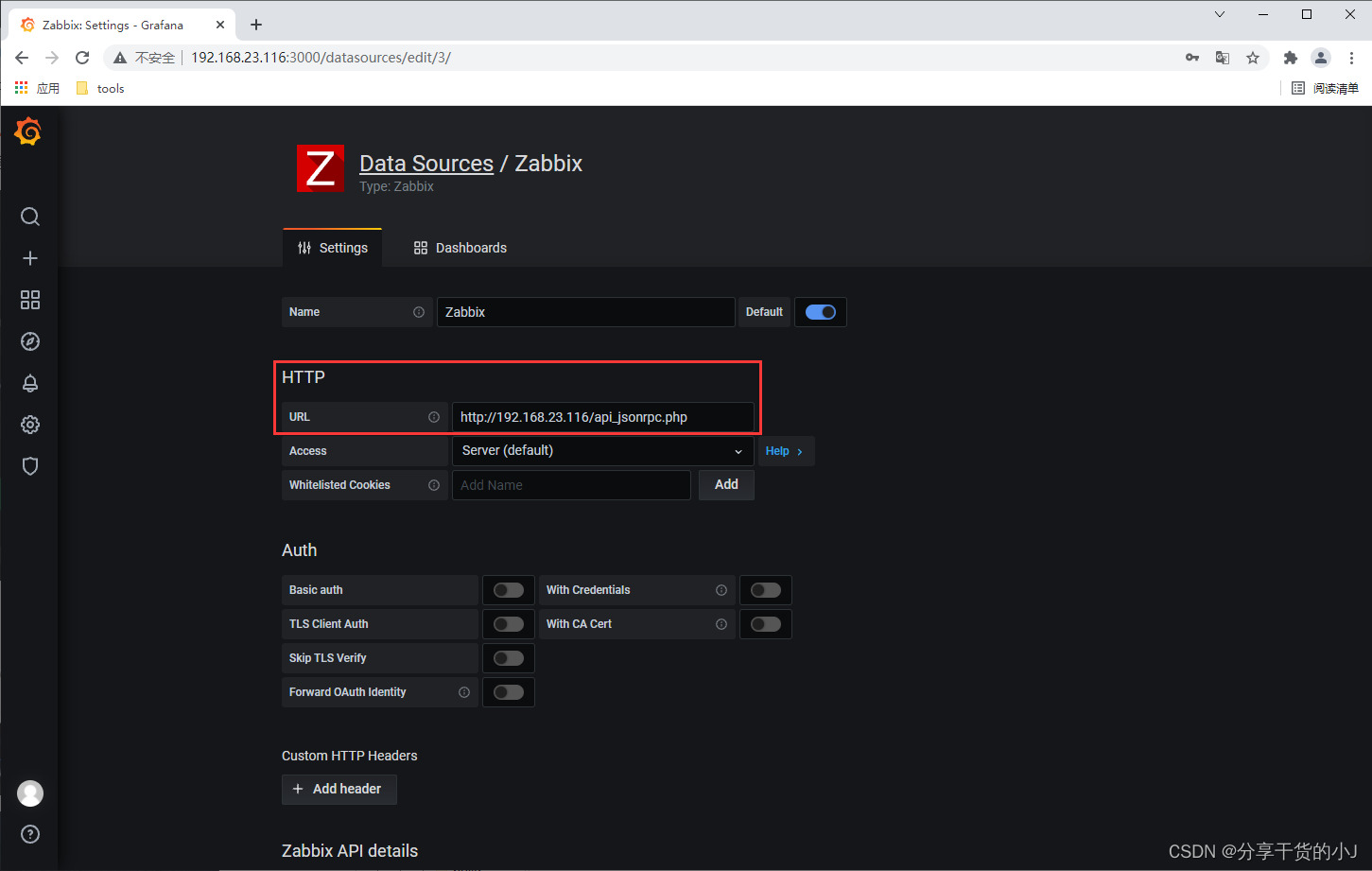Enable TLS Client Auth toggle
This screenshot has height=871, width=1372.
click(x=509, y=624)
